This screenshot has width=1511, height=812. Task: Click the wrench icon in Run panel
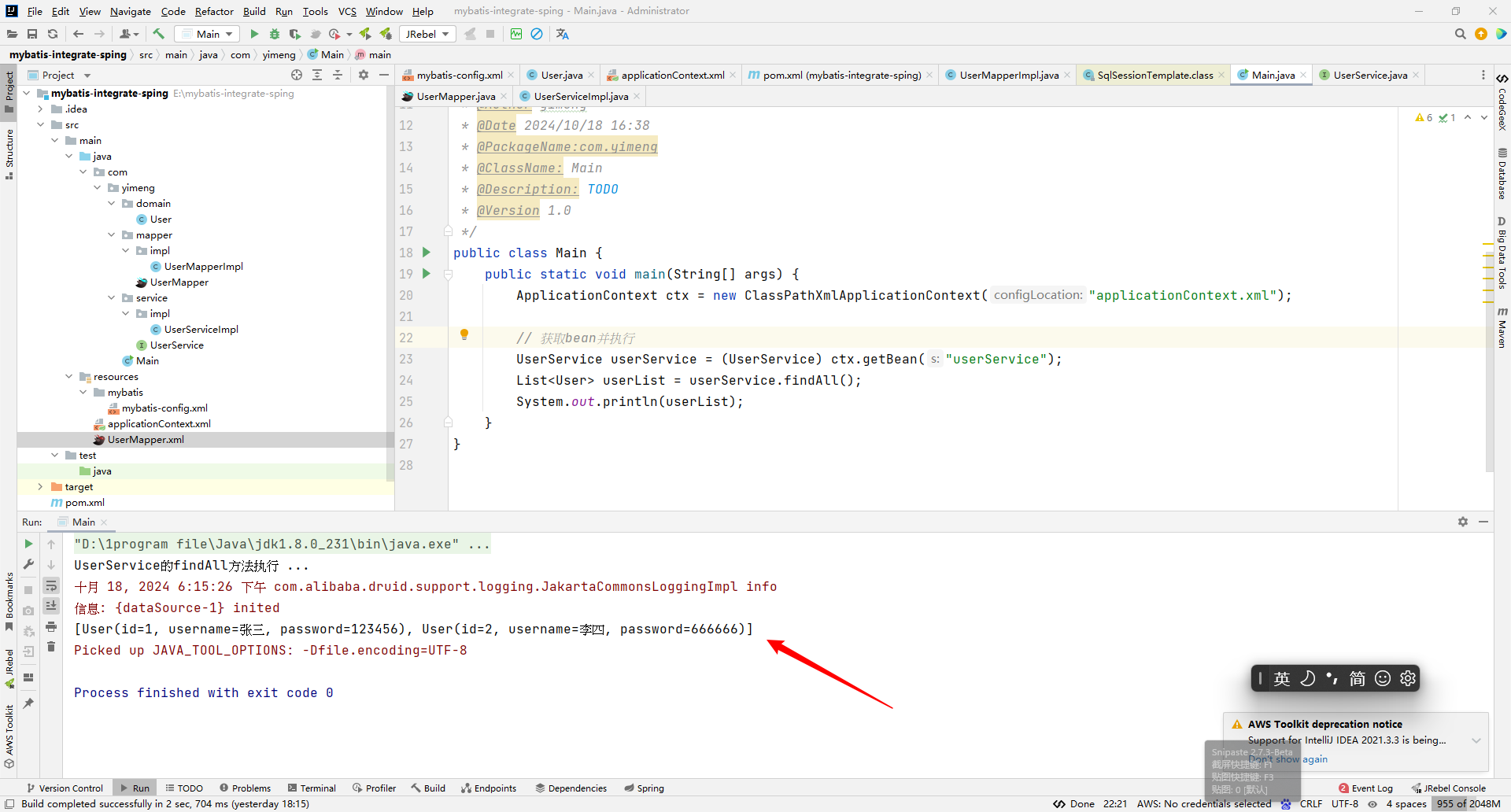pos(28,564)
